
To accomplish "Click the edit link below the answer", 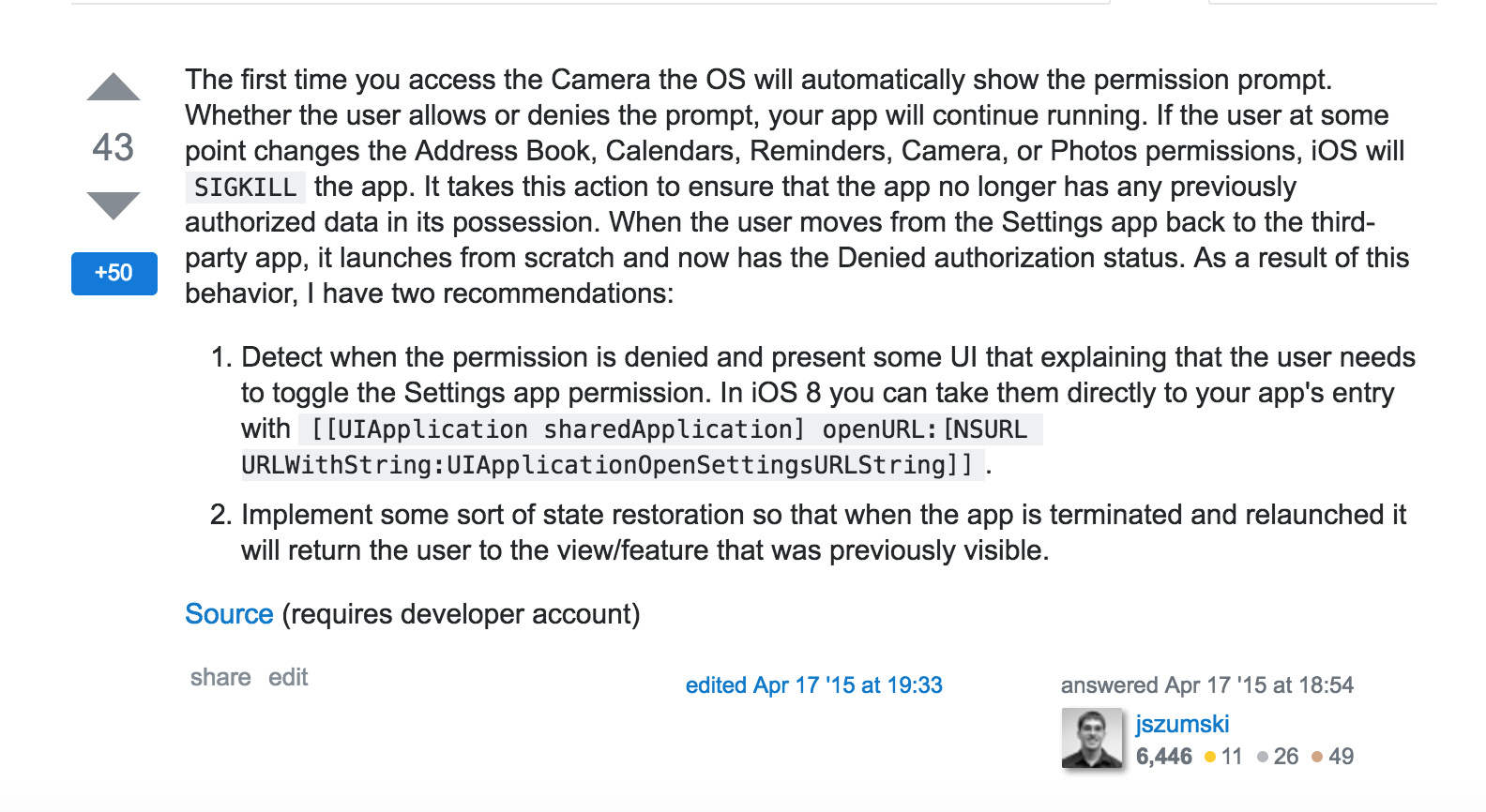I will [x=288, y=677].
